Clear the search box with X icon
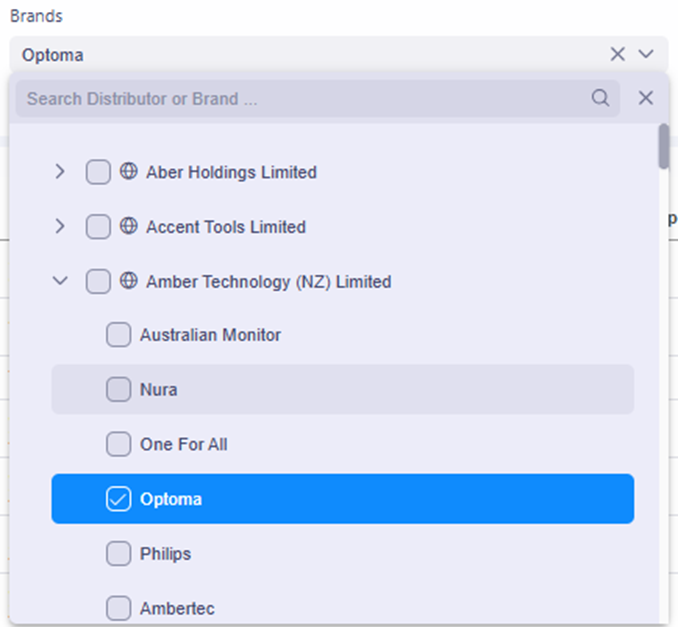This screenshot has height=627, width=678. (x=646, y=98)
